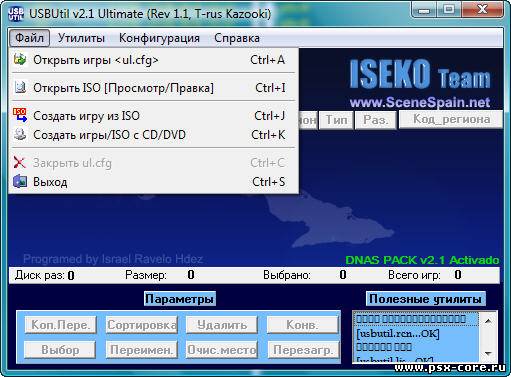This screenshot has width=511, height=377.
Task: Click the red ISO create game icon
Action: click(20, 115)
